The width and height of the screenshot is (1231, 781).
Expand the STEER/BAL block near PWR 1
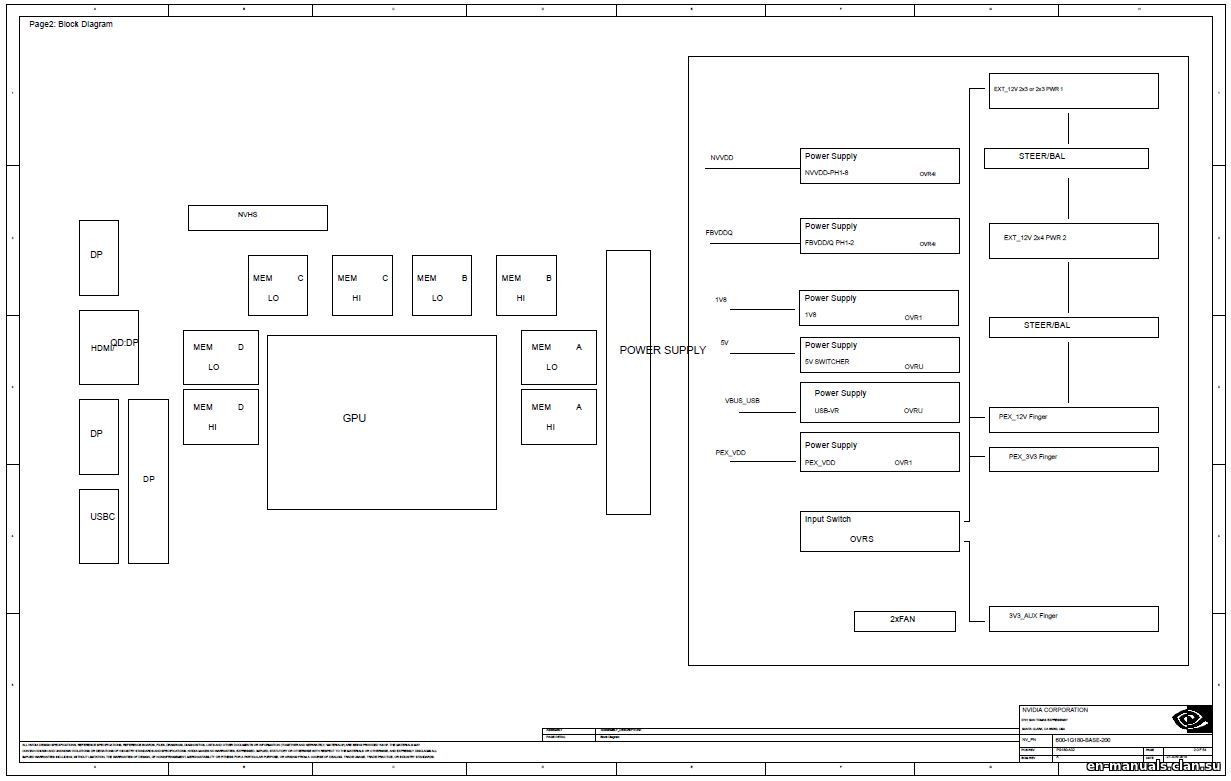(x=1066, y=157)
